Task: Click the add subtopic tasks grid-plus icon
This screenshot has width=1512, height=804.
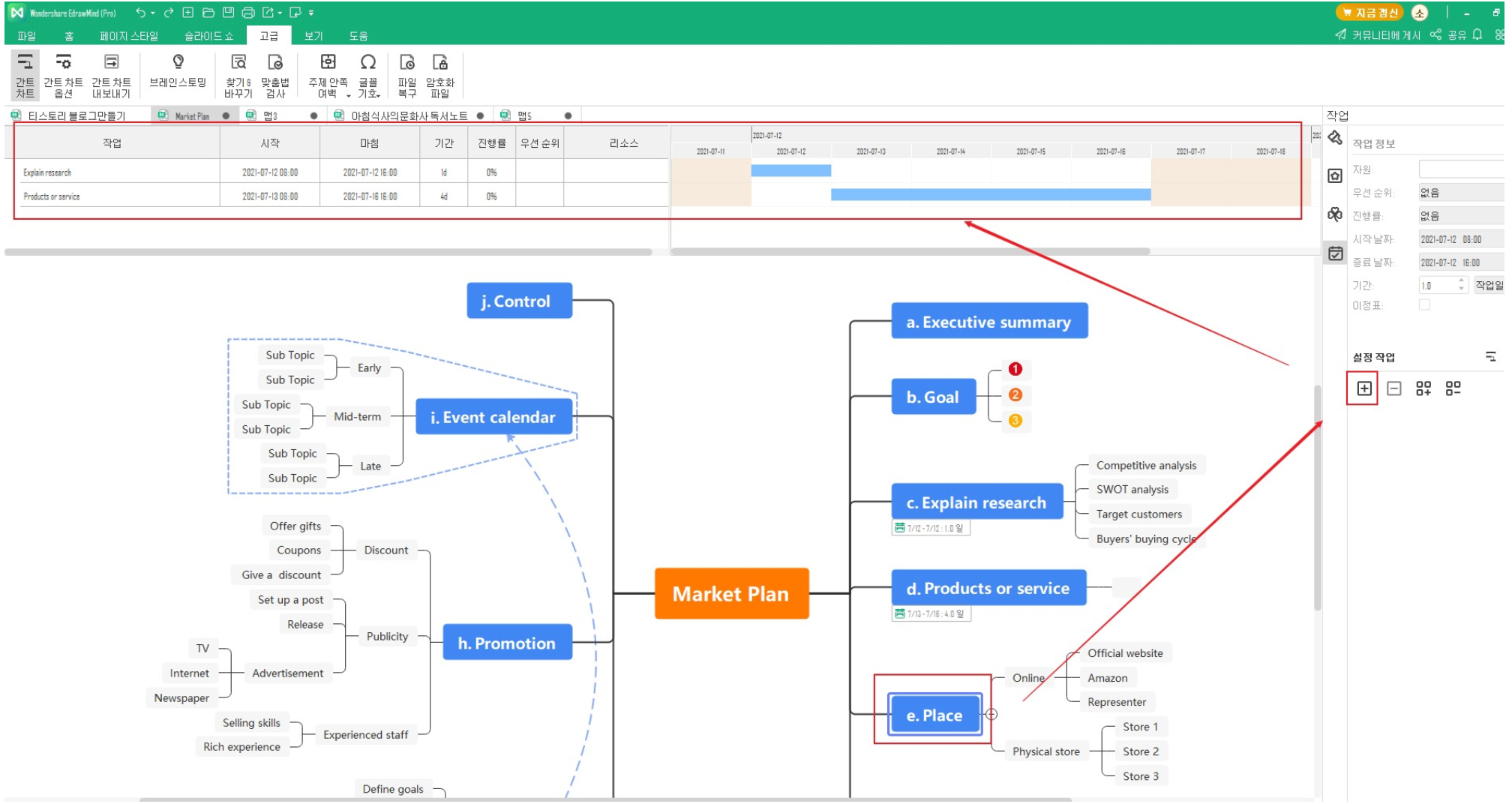Action: [x=1423, y=388]
